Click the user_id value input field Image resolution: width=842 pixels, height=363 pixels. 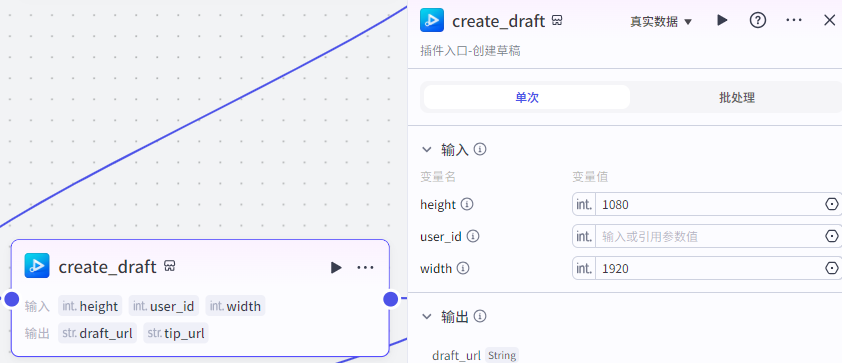point(709,236)
